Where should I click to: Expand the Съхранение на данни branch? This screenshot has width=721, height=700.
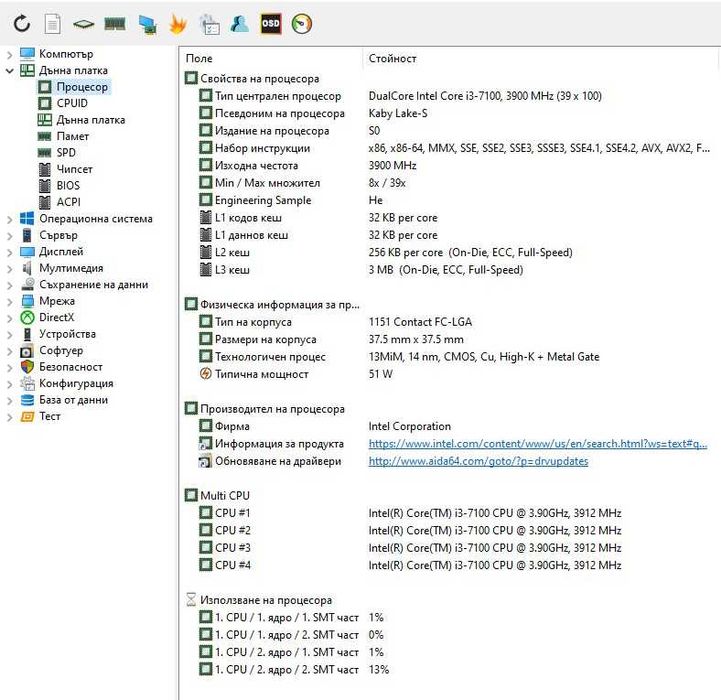[x=9, y=285]
